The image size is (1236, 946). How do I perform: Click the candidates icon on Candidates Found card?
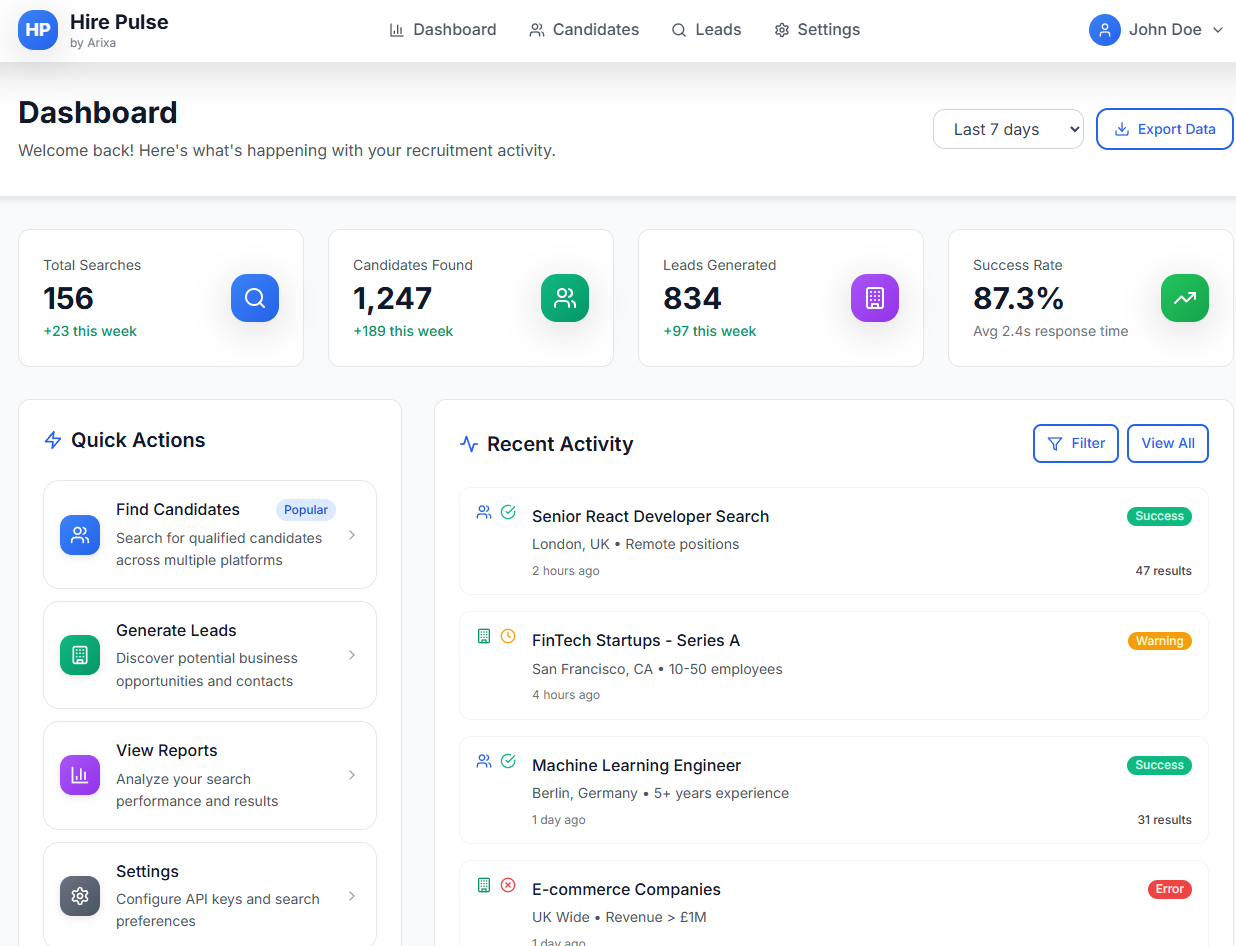pos(565,298)
